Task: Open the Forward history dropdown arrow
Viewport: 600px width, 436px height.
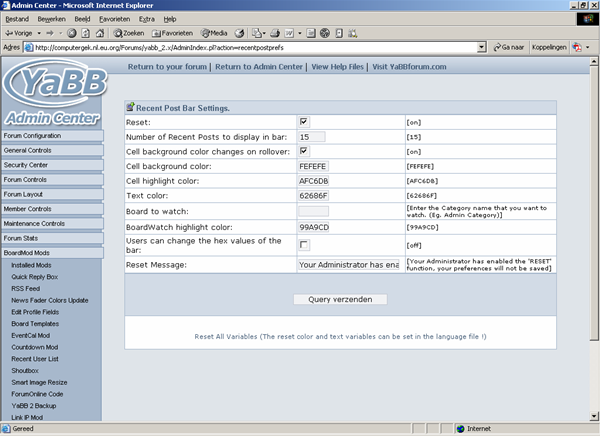Action: pyautogui.click(x=60, y=33)
